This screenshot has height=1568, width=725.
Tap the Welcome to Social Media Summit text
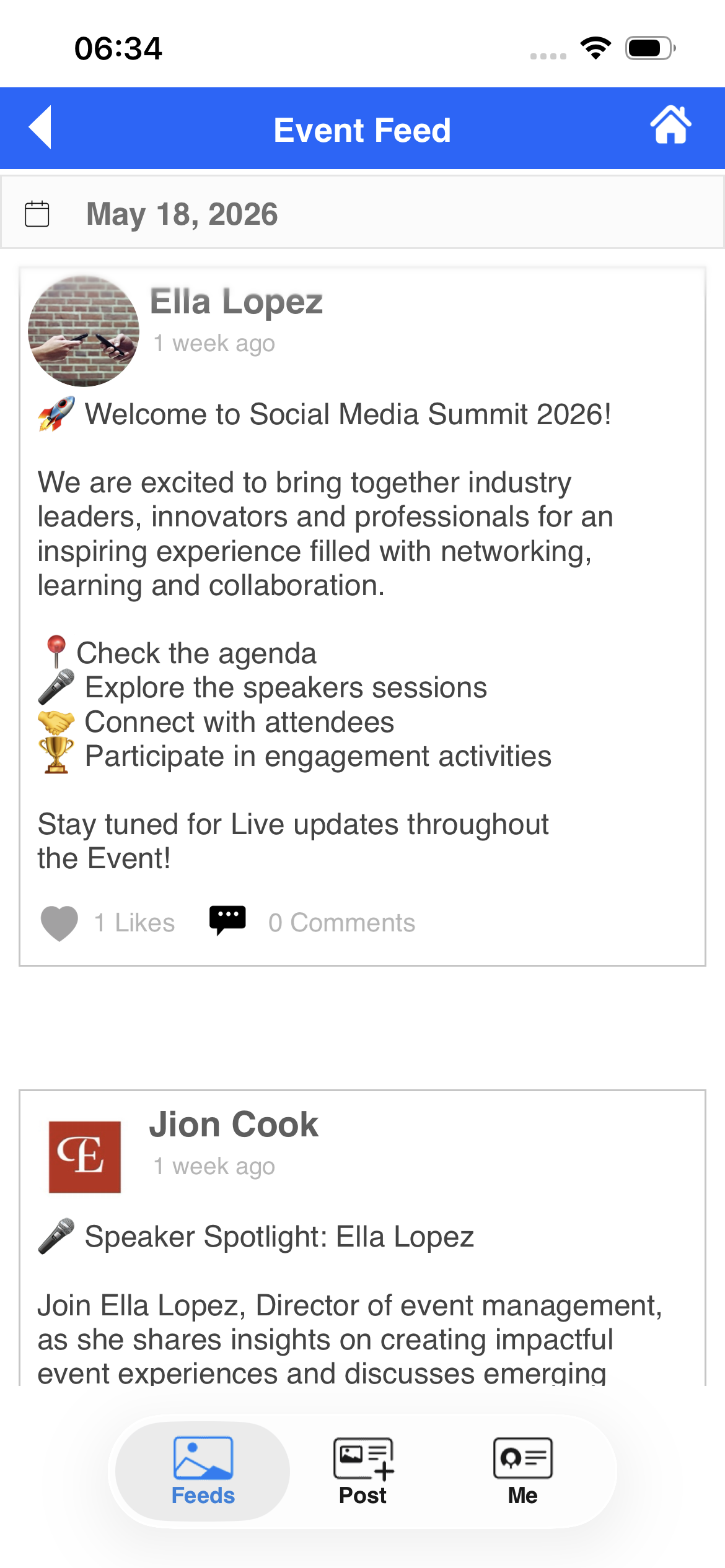point(348,414)
